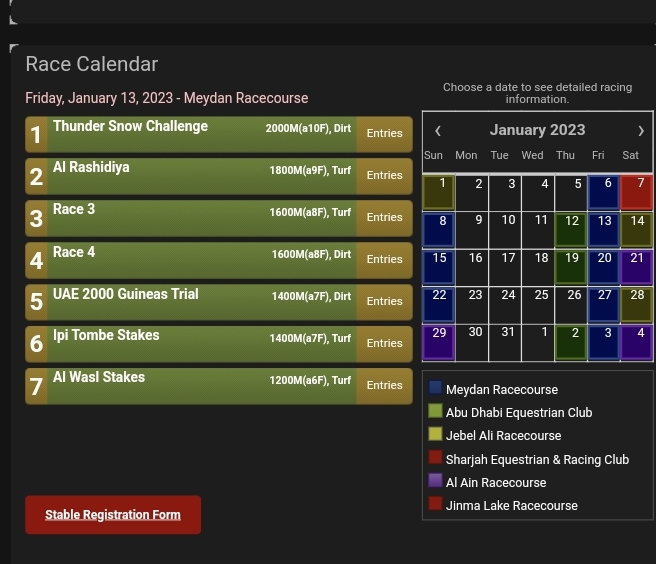This screenshot has width=656, height=564.
Task: Open the Stable Registration Form link
Action: pos(113,515)
